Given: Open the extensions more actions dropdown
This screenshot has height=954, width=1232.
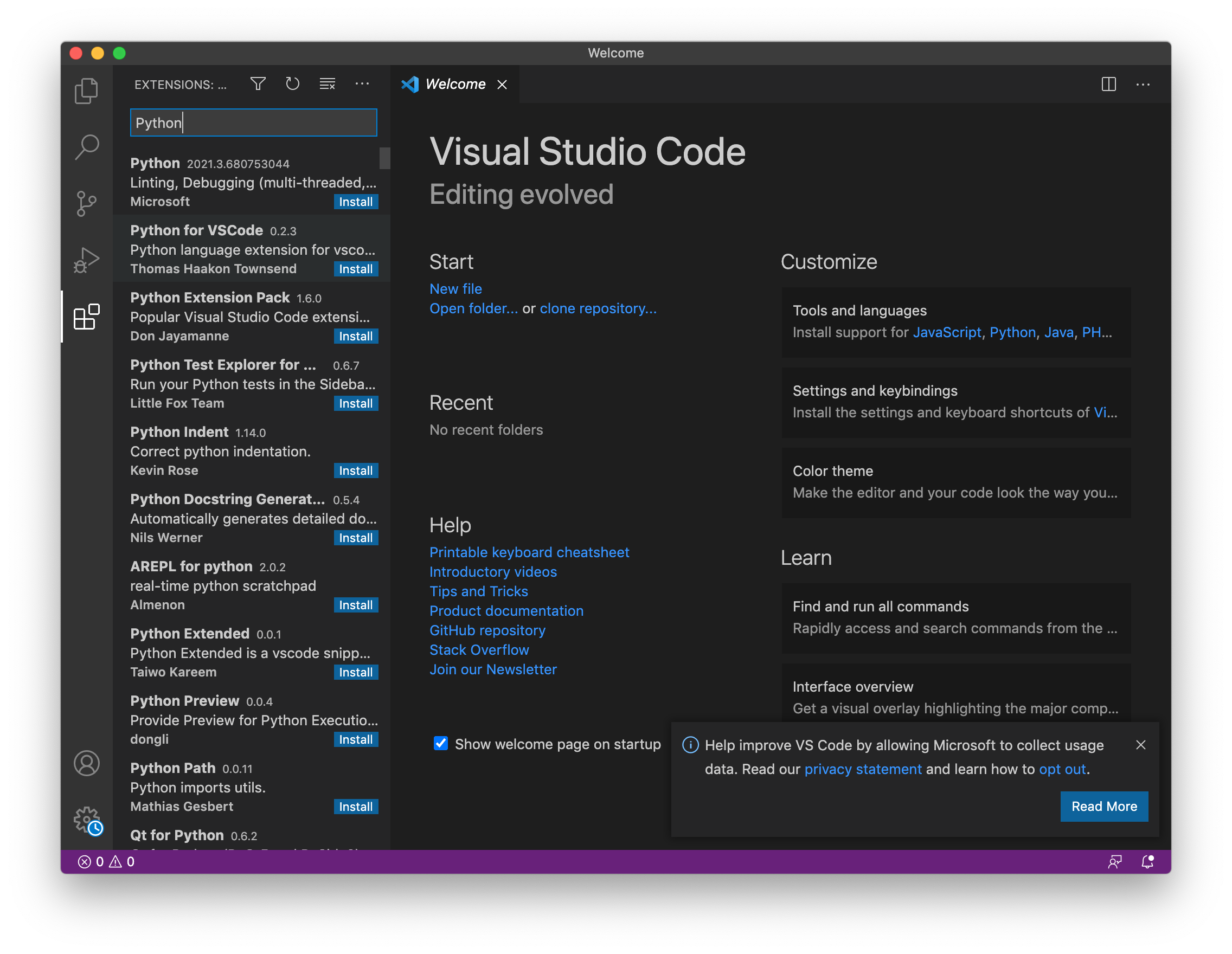Looking at the screenshot, I should (x=363, y=84).
